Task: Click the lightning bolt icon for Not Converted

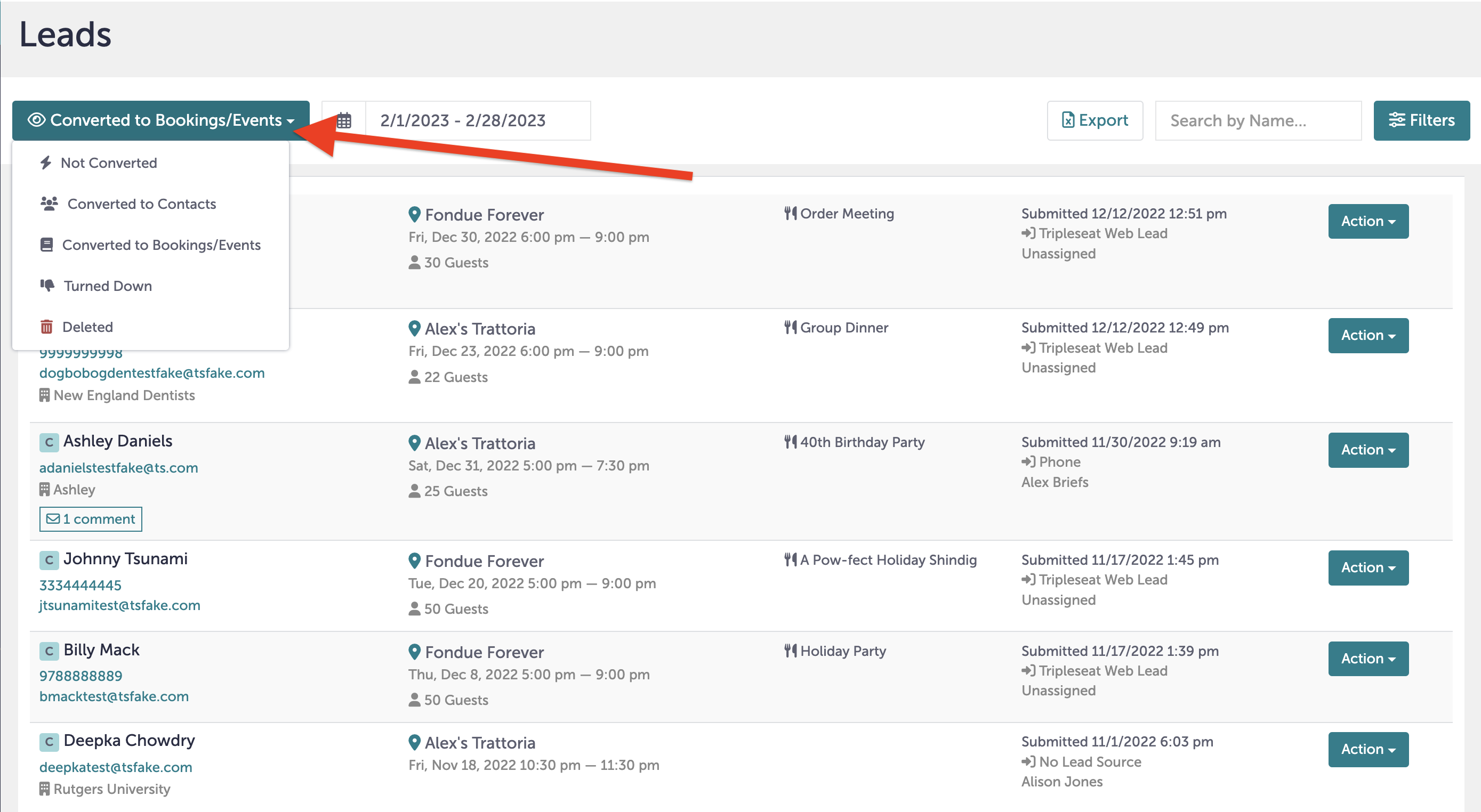Action: [x=46, y=163]
